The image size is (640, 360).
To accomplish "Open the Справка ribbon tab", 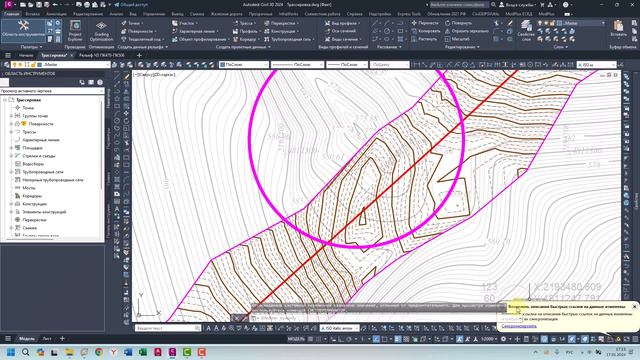I will (x=354, y=14).
